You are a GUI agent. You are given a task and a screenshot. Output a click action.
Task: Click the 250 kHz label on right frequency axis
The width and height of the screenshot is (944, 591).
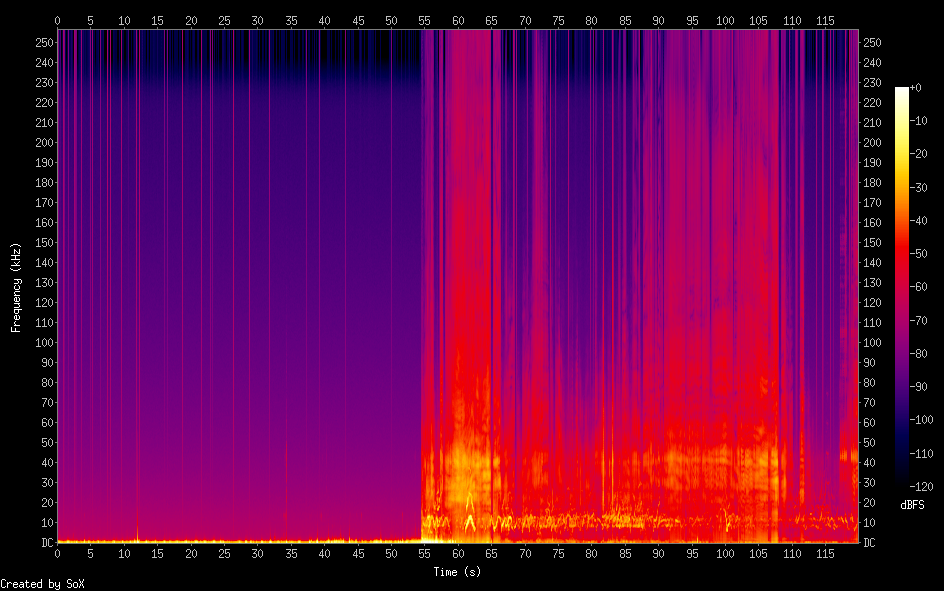(872, 43)
